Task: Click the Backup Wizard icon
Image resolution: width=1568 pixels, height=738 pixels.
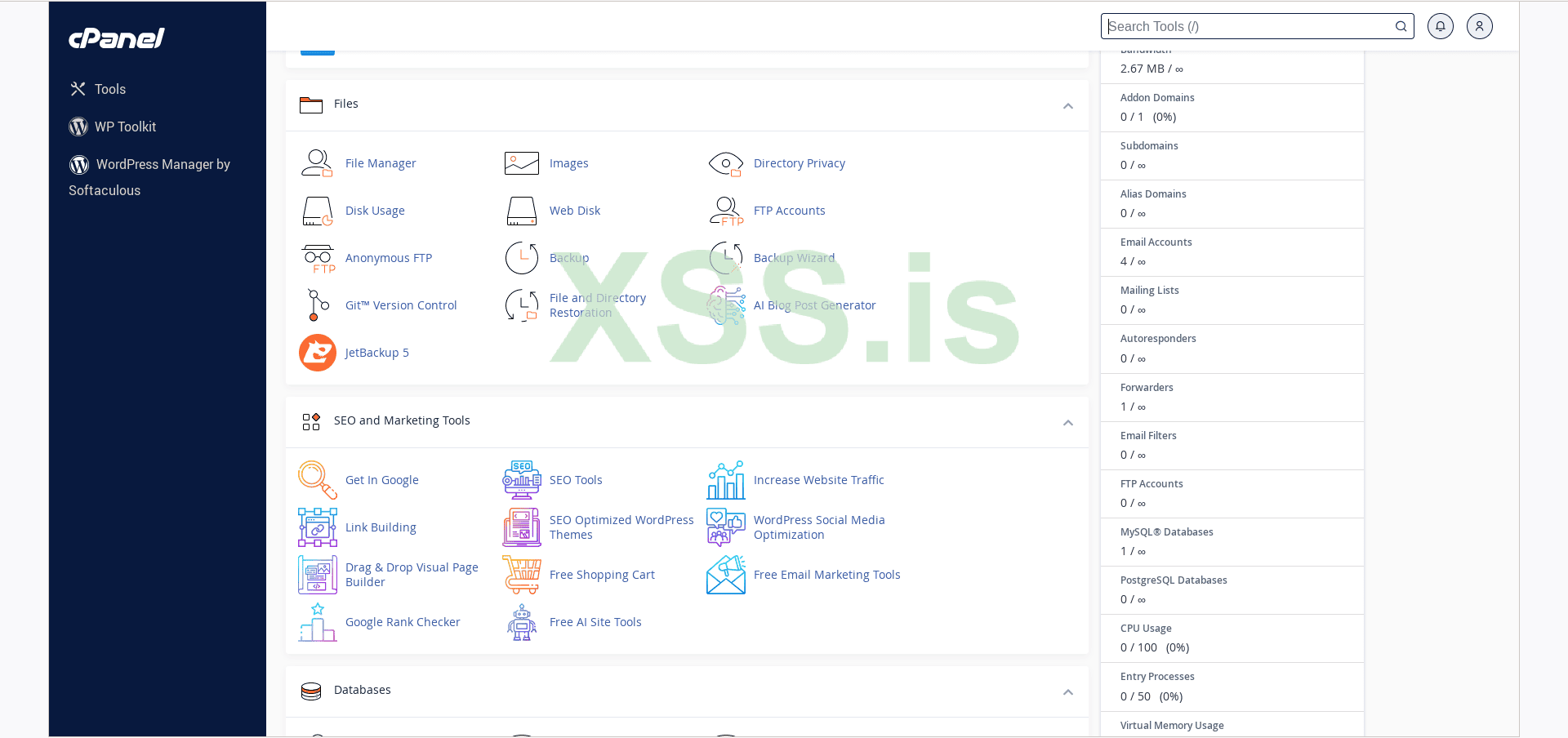Action: coord(726,258)
